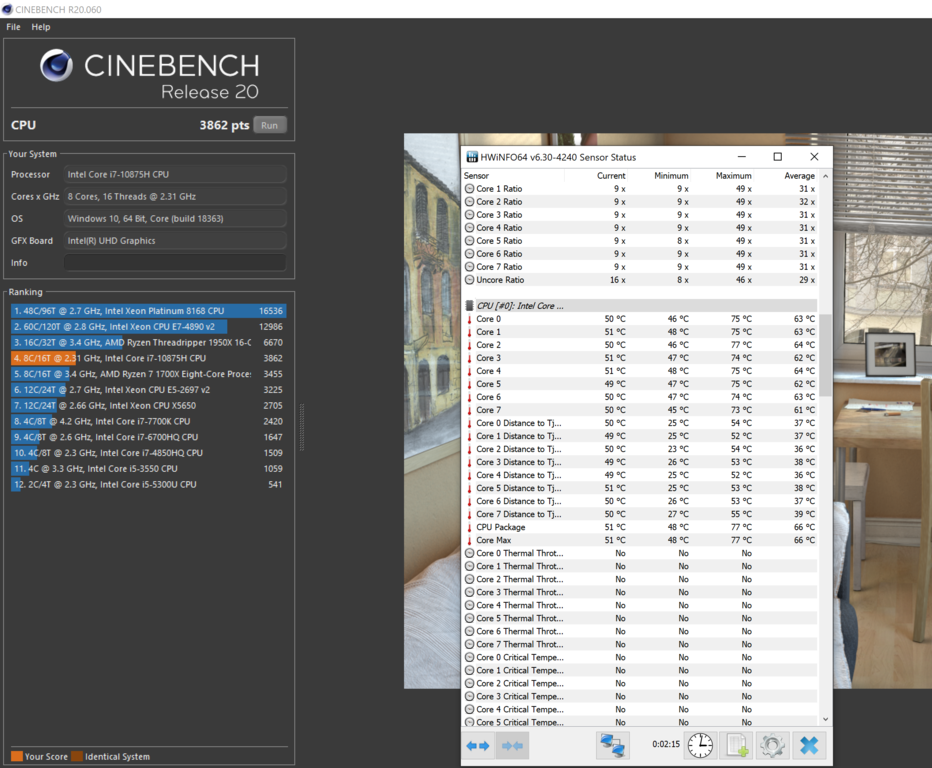Viewport: 932px width, 768px height.
Task: Start logging with the sheet-plus icon
Action: click(x=736, y=745)
